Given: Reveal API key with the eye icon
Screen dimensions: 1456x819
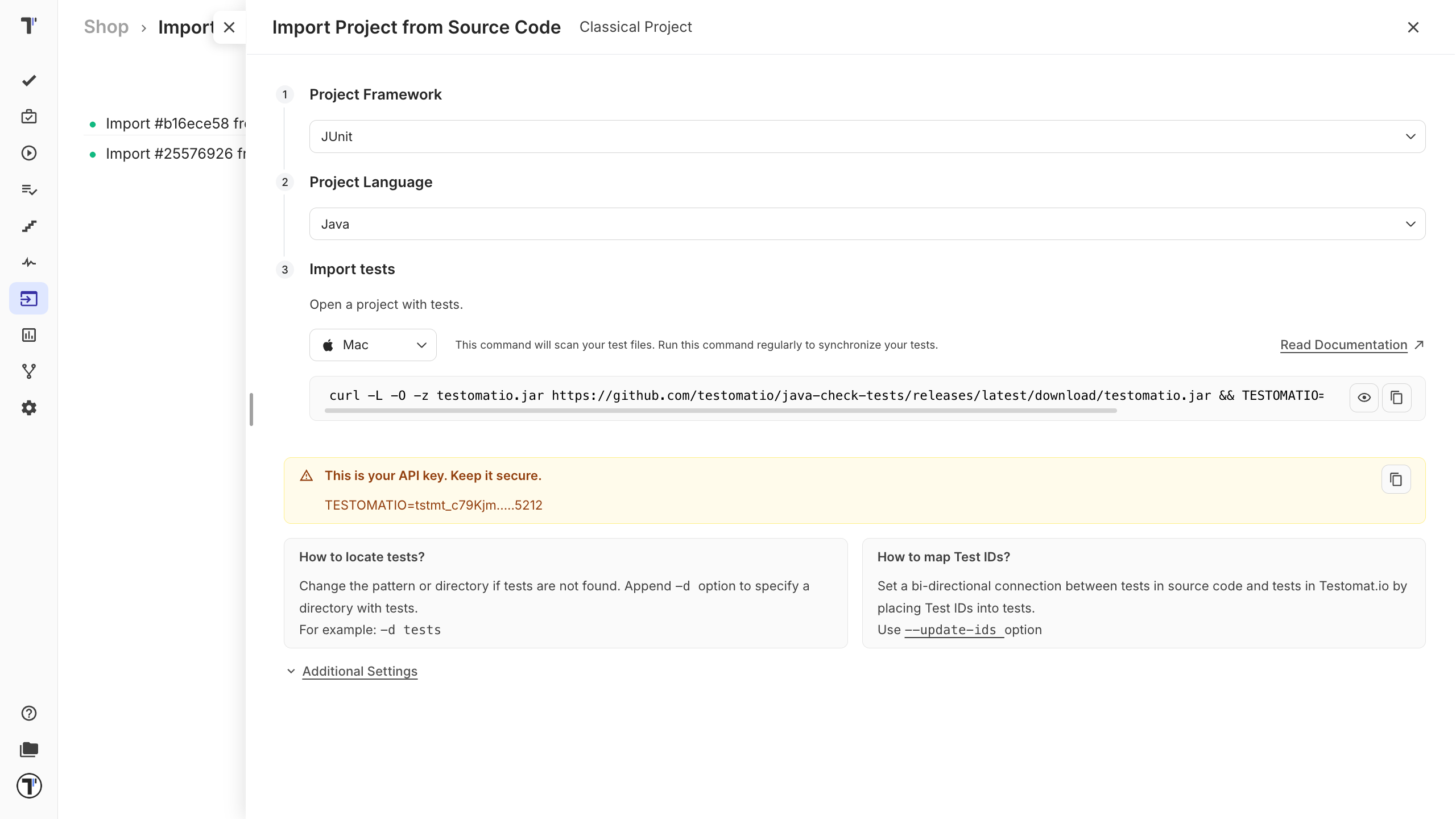Looking at the screenshot, I should [1364, 398].
